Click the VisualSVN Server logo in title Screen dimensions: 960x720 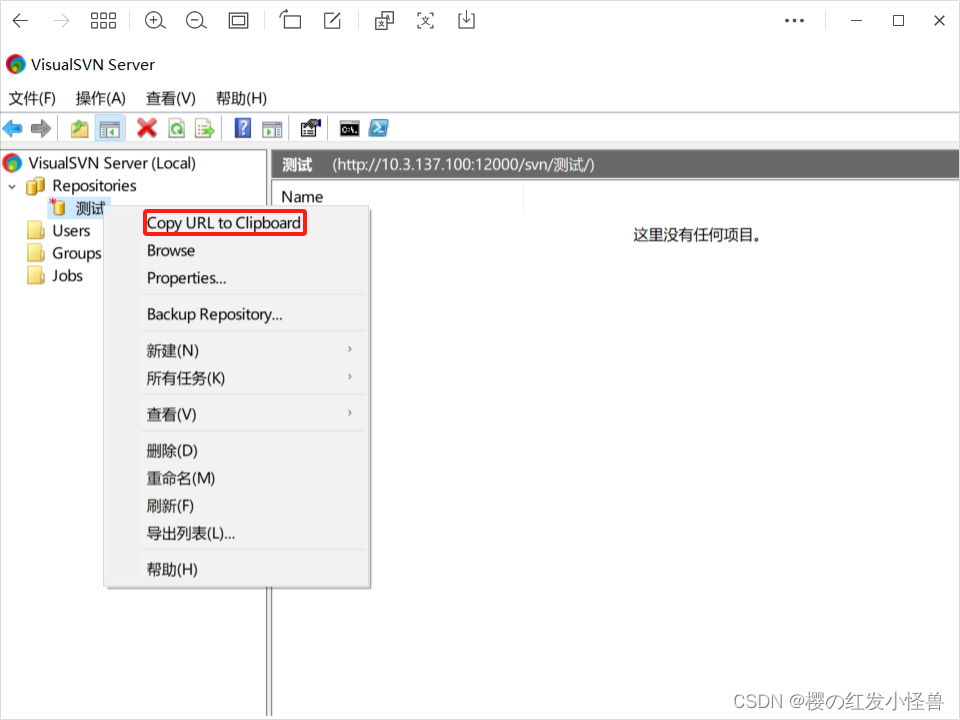tap(15, 64)
